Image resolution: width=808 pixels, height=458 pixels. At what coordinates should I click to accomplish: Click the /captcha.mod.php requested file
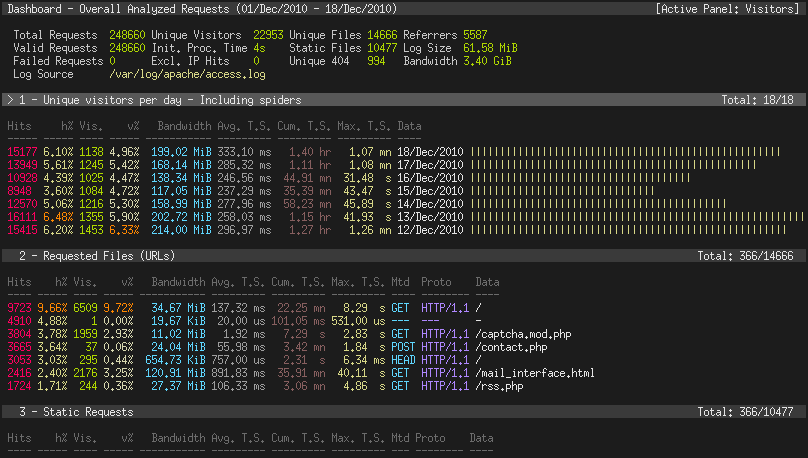click(x=524, y=334)
